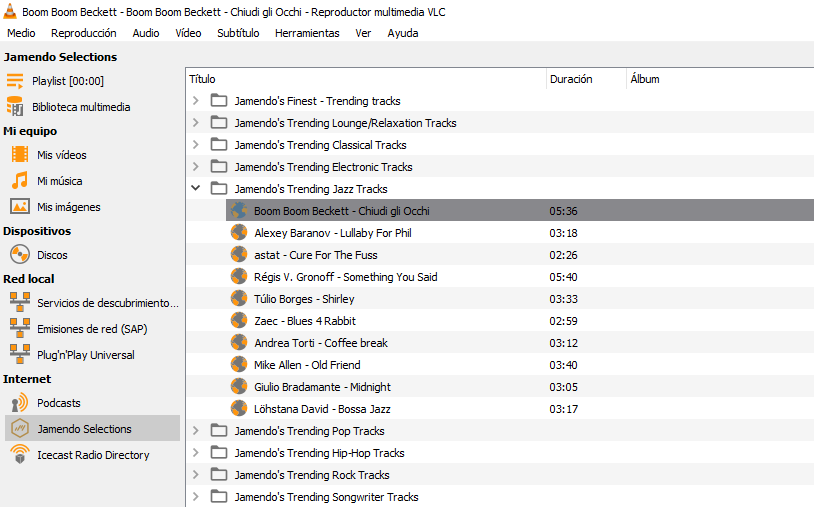Click the Biblioteca multimedia icon

pyautogui.click(x=15, y=106)
